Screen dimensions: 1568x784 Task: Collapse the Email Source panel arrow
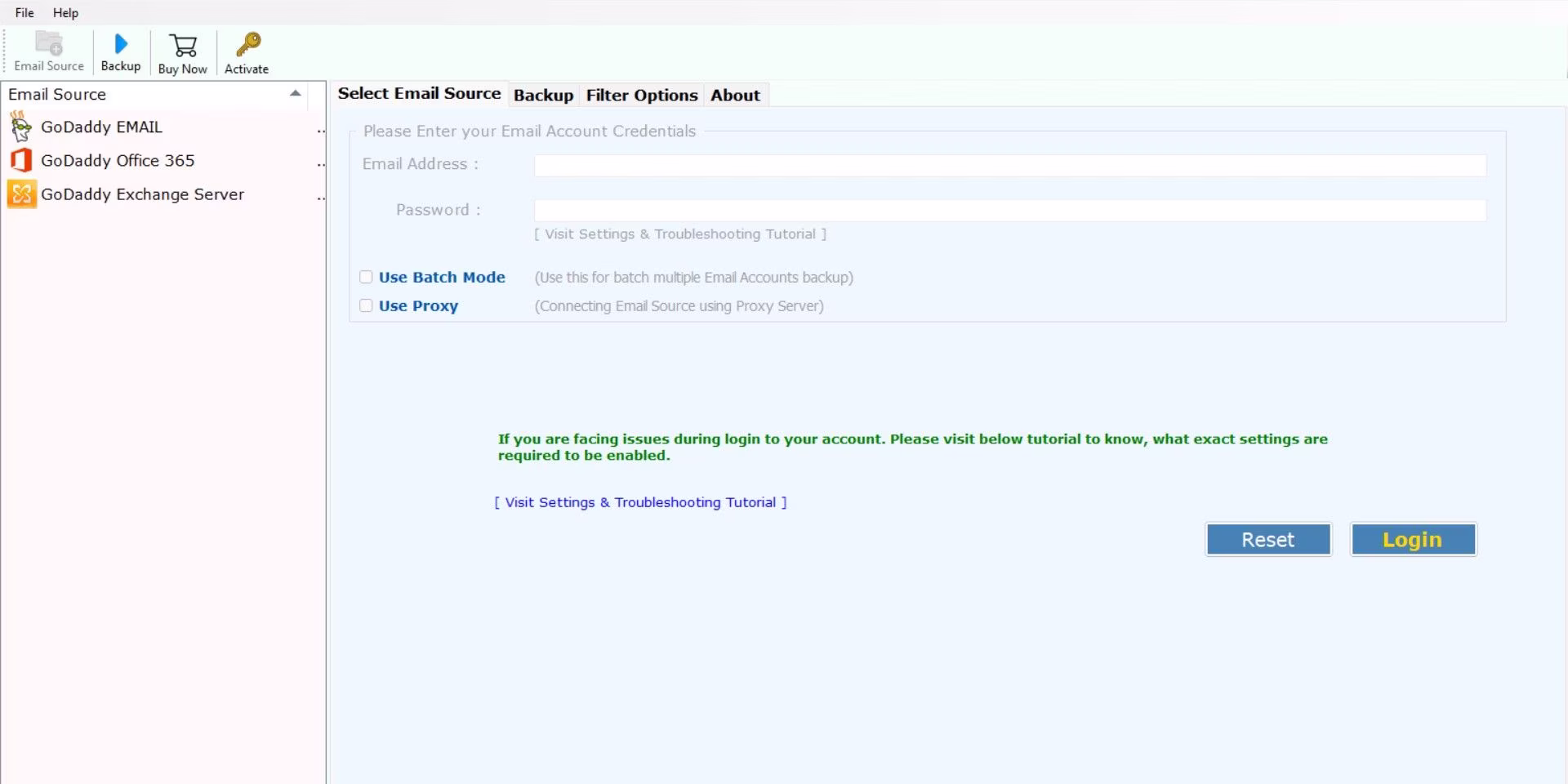coord(296,94)
